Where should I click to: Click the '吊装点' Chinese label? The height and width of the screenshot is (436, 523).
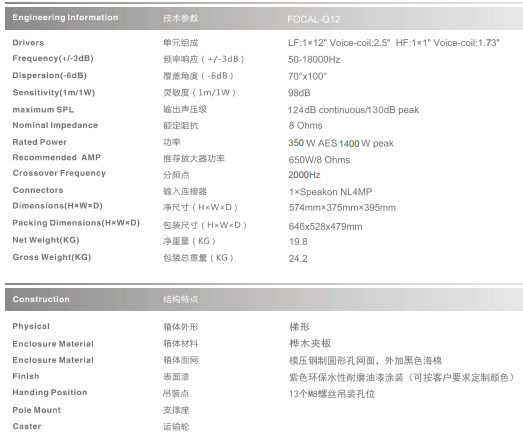tap(176, 393)
